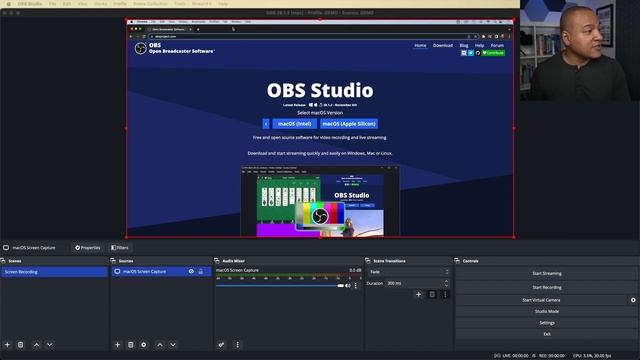Move source up in Sources panel

point(160,345)
